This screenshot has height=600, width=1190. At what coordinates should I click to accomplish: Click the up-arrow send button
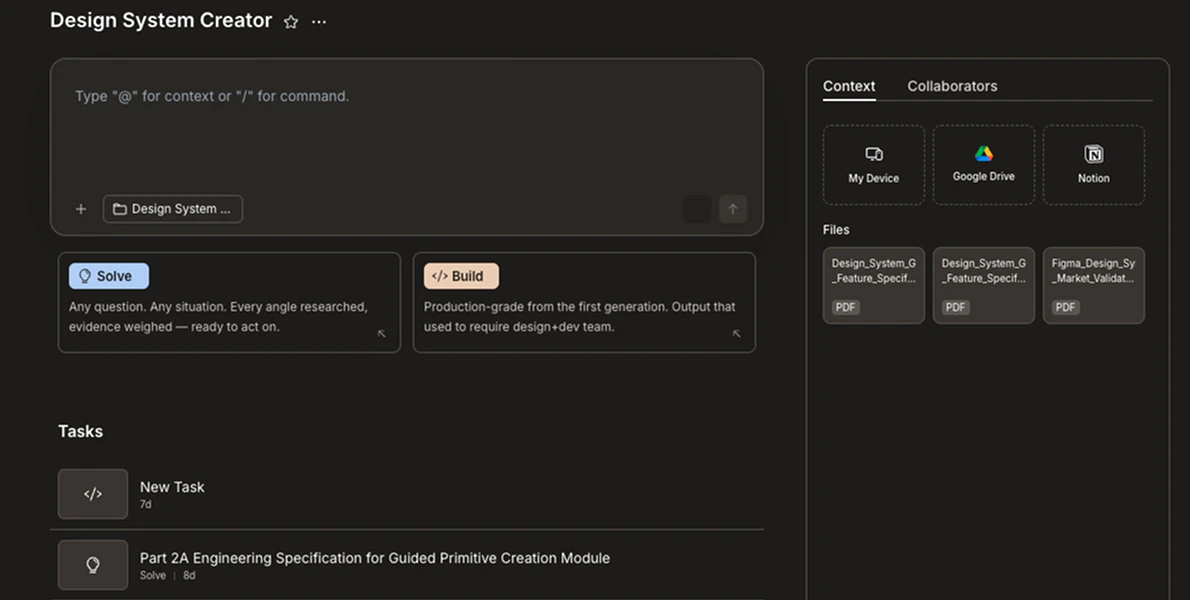tap(732, 209)
